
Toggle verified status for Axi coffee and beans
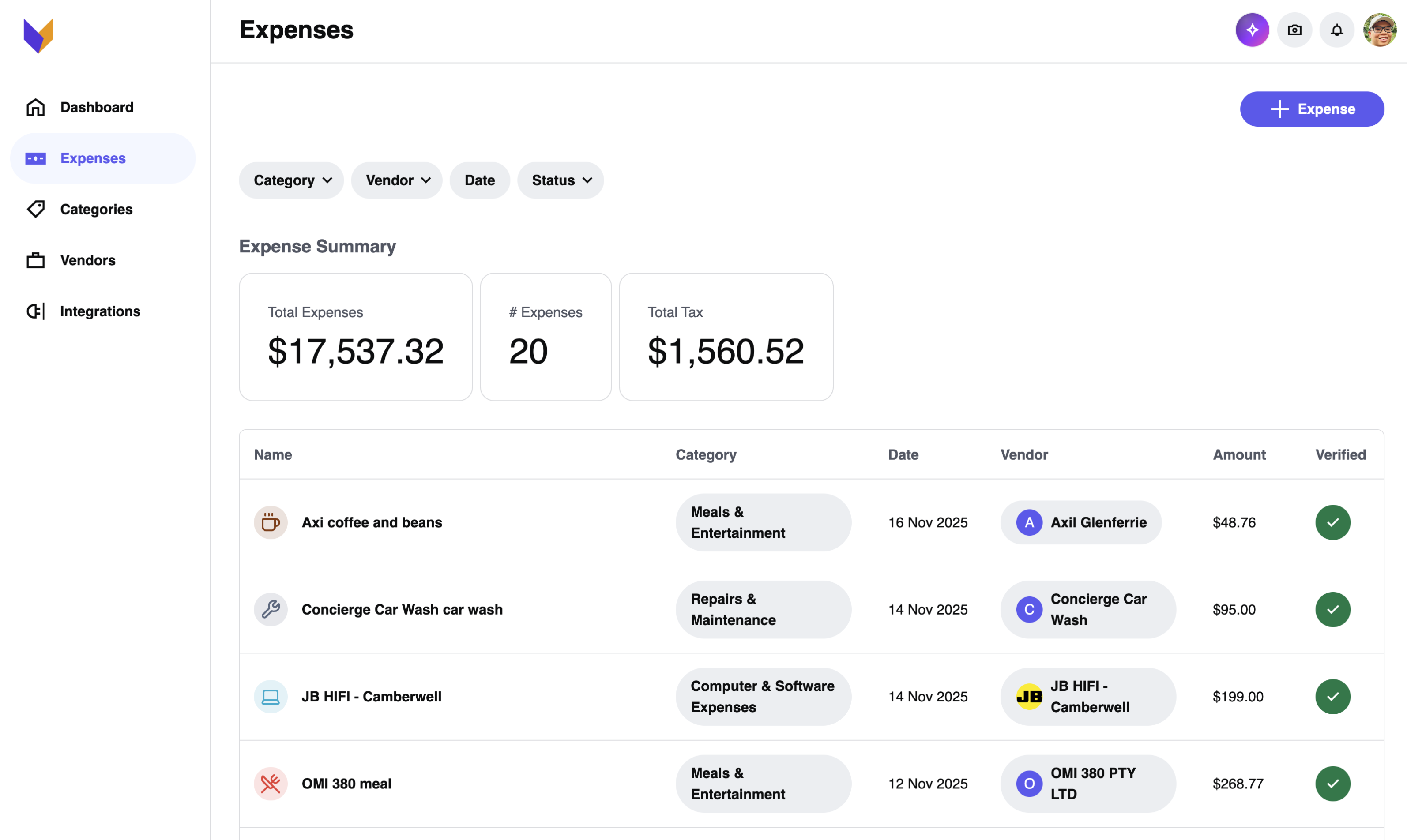[x=1332, y=522]
